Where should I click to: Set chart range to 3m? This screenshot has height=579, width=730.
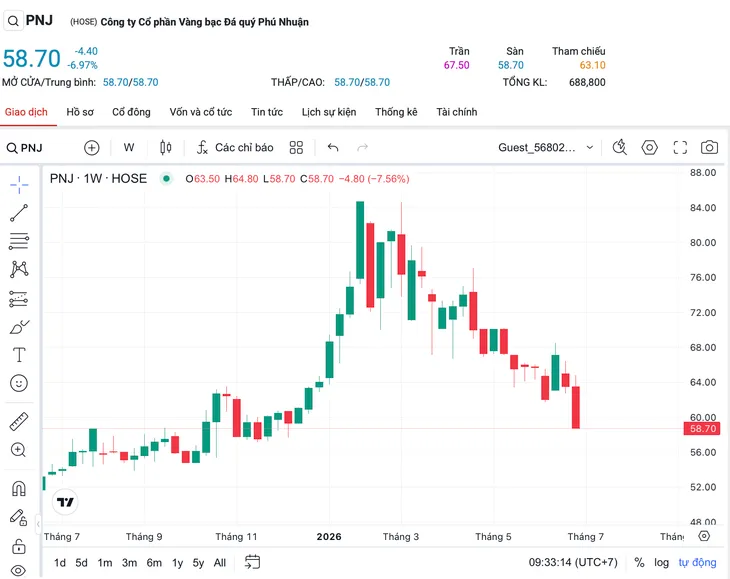click(x=129, y=563)
